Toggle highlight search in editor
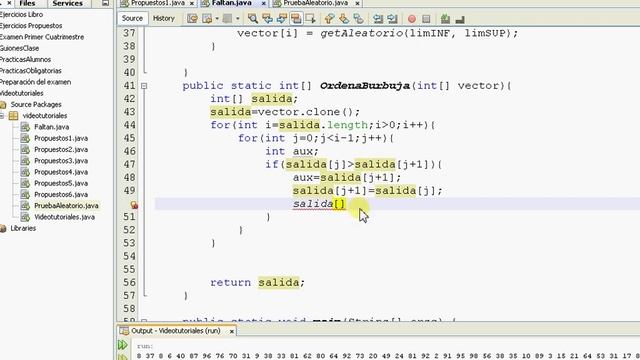 (296, 18)
